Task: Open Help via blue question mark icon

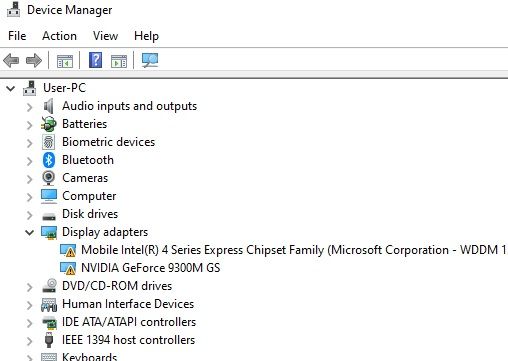Action: (95, 60)
